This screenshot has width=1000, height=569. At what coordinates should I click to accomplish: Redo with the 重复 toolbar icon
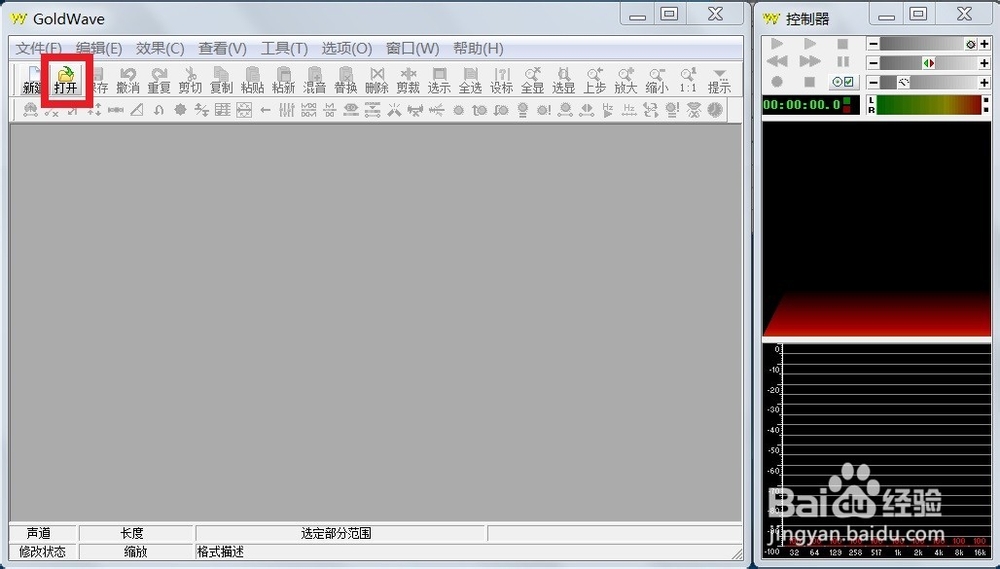[159, 80]
